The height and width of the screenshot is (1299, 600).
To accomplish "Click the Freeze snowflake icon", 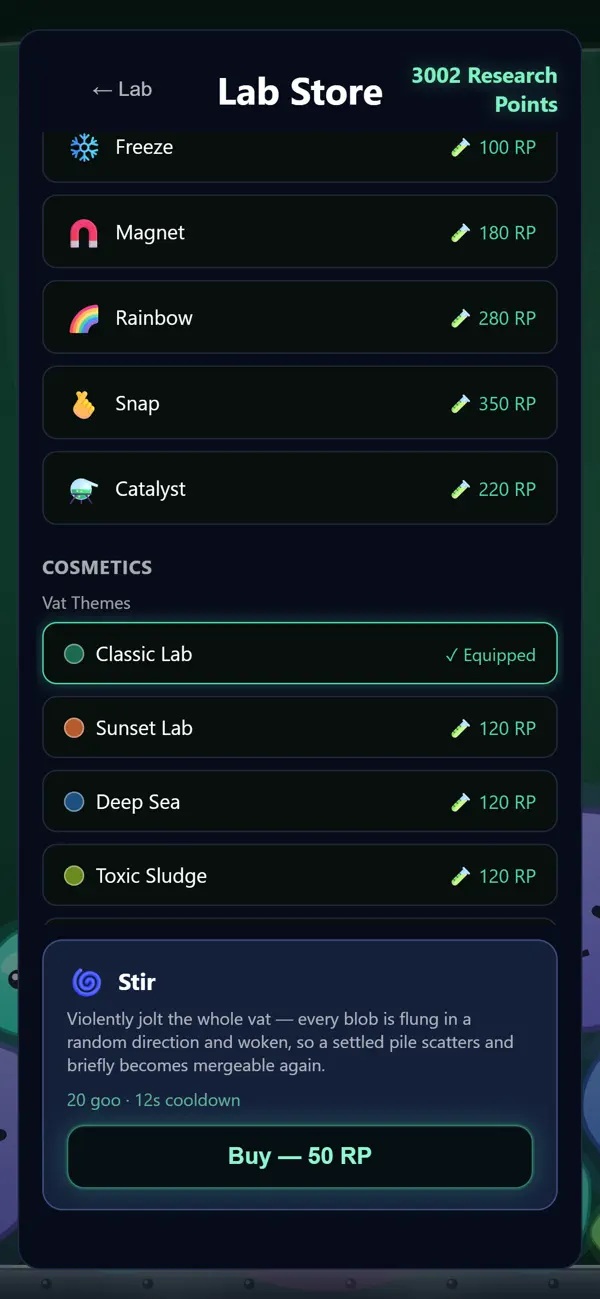I will pyautogui.click(x=84, y=148).
